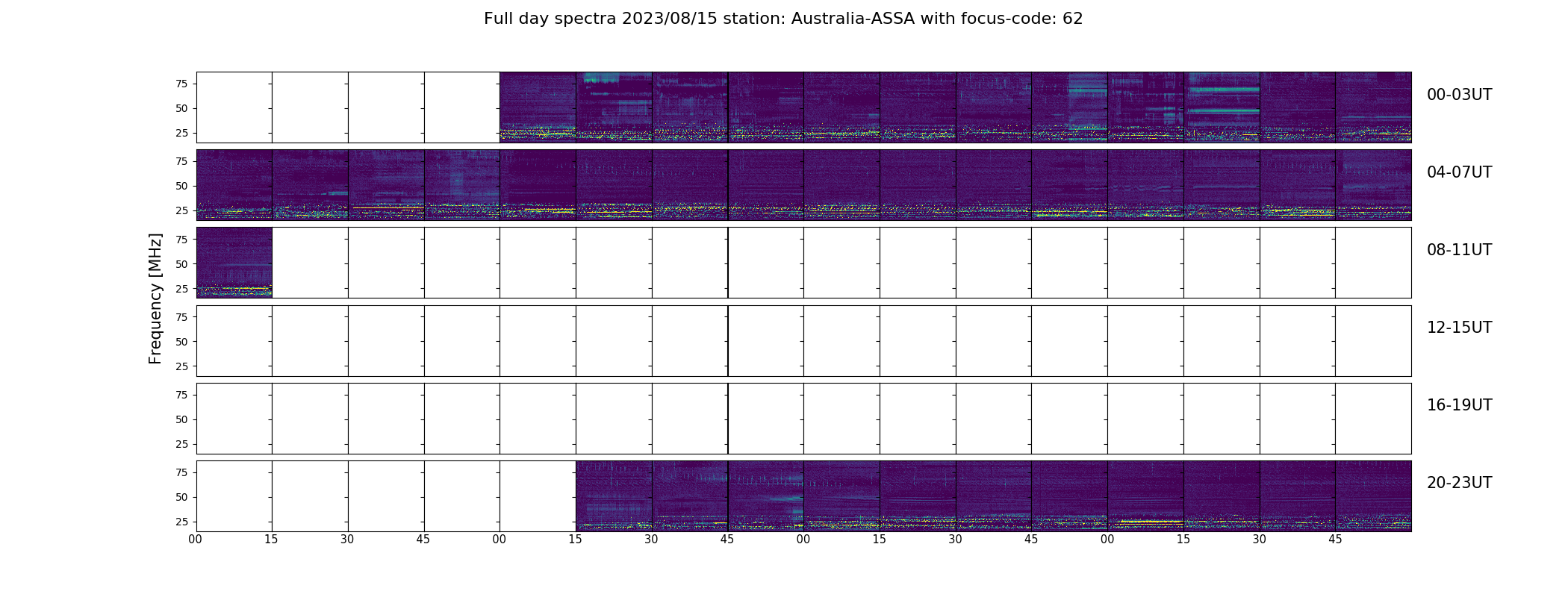
Task: Select the '12-15UT' row label
Action: click(1459, 328)
